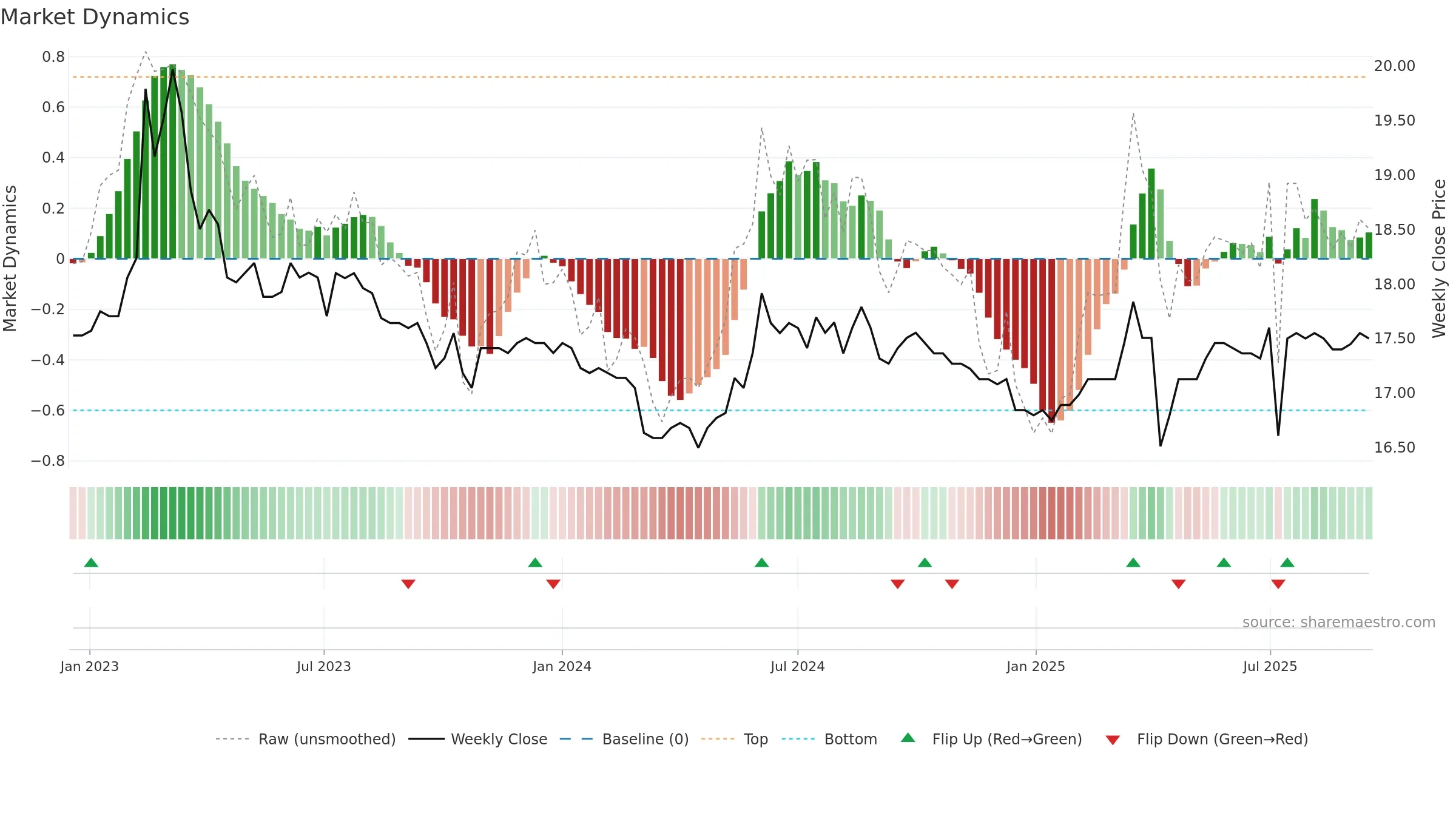Click the orange dashed line sample in the legend

[718, 739]
